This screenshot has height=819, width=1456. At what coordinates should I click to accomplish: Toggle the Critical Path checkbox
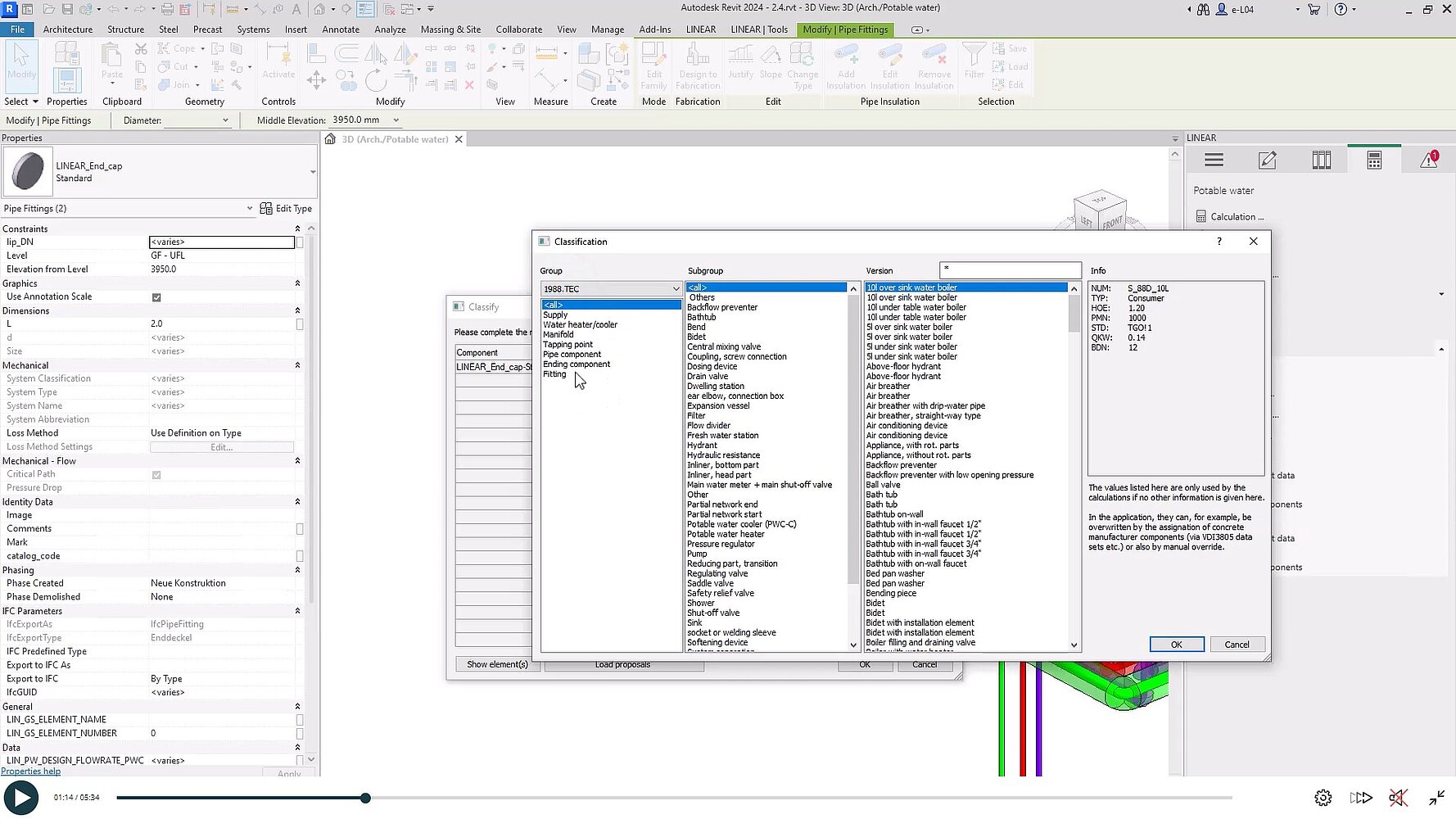click(x=156, y=475)
